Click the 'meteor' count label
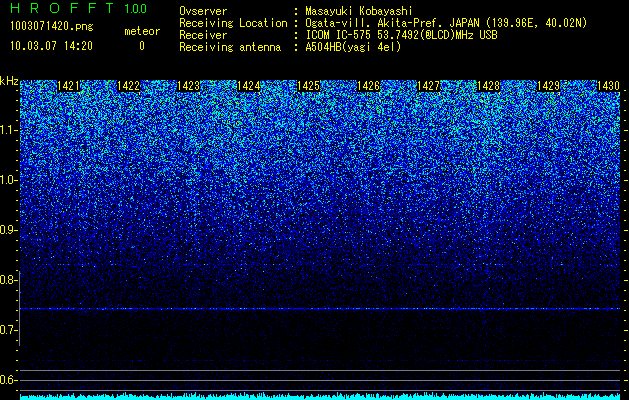The height and width of the screenshot is (400, 629). point(142,31)
